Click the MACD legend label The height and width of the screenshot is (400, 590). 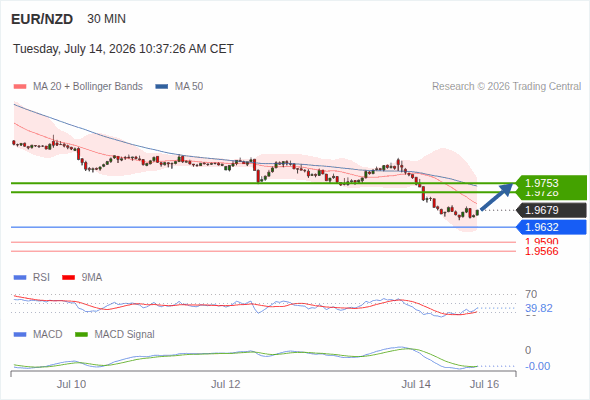click(47, 335)
